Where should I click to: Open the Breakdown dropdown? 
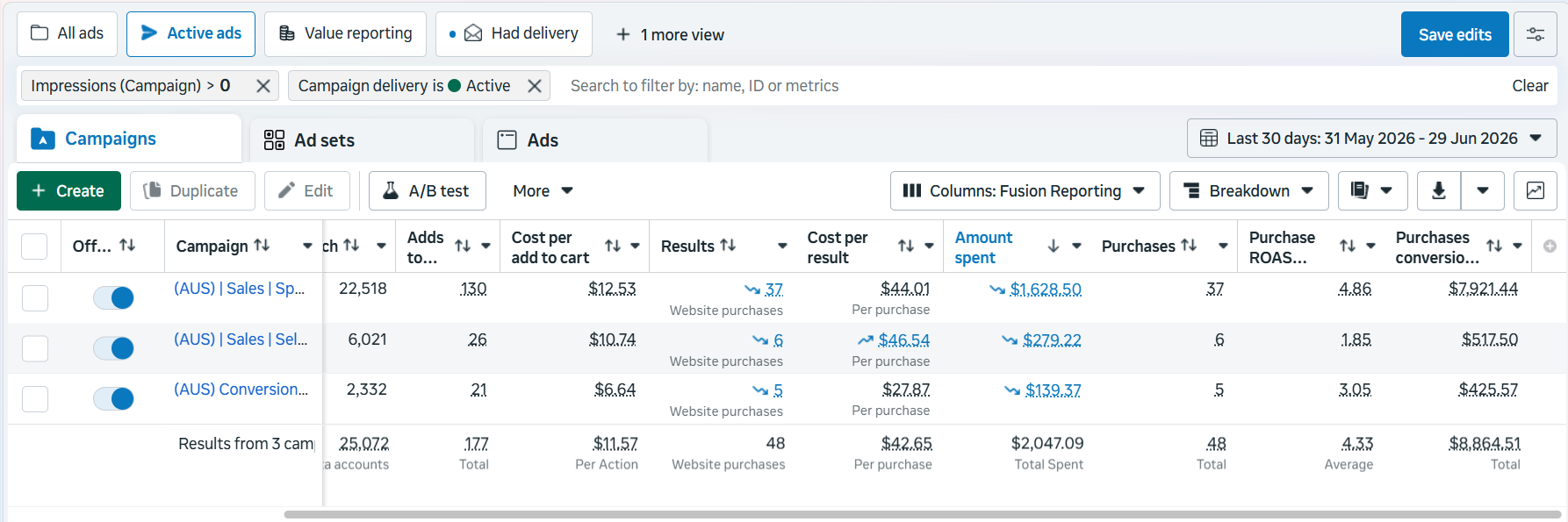tap(1248, 190)
